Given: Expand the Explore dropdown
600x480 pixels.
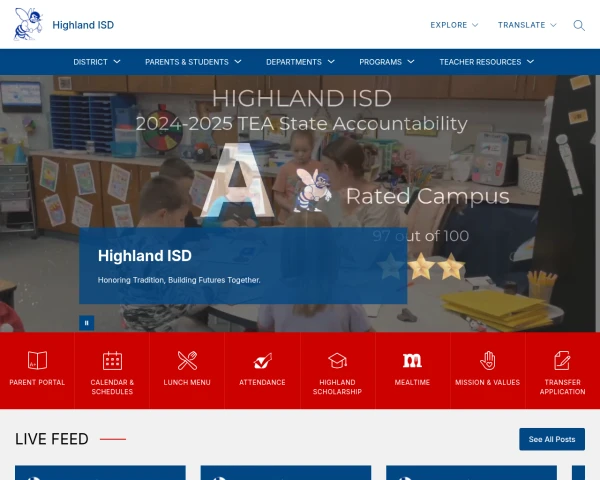Looking at the screenshot, I should 454,25.
